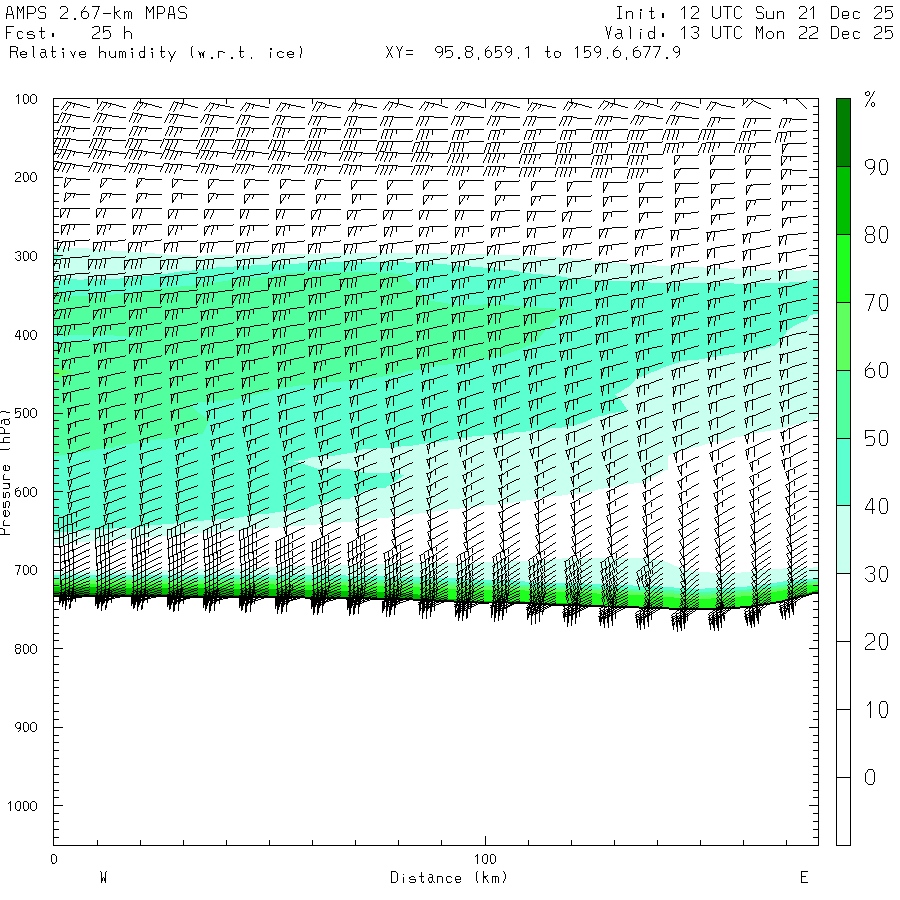Click the 0 distance axis label

point(54,859)
